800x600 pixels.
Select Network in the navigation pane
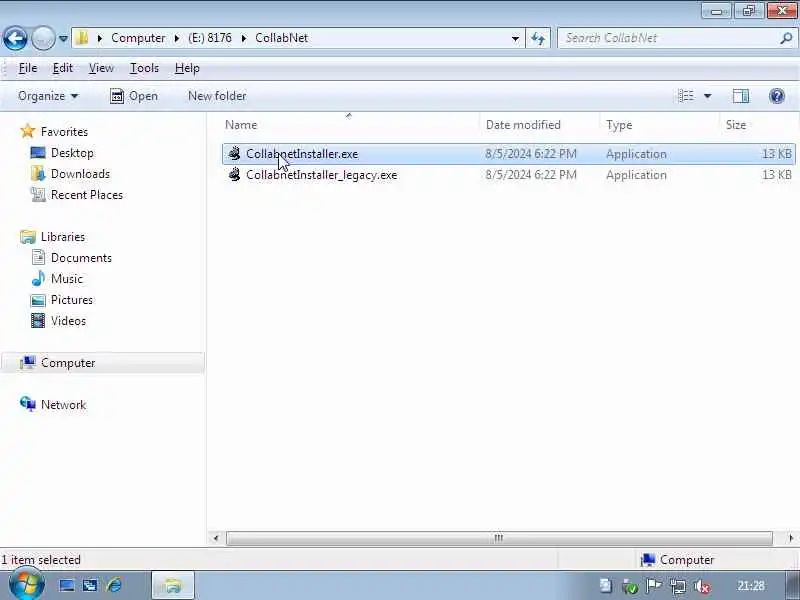[x=63, y=405]
